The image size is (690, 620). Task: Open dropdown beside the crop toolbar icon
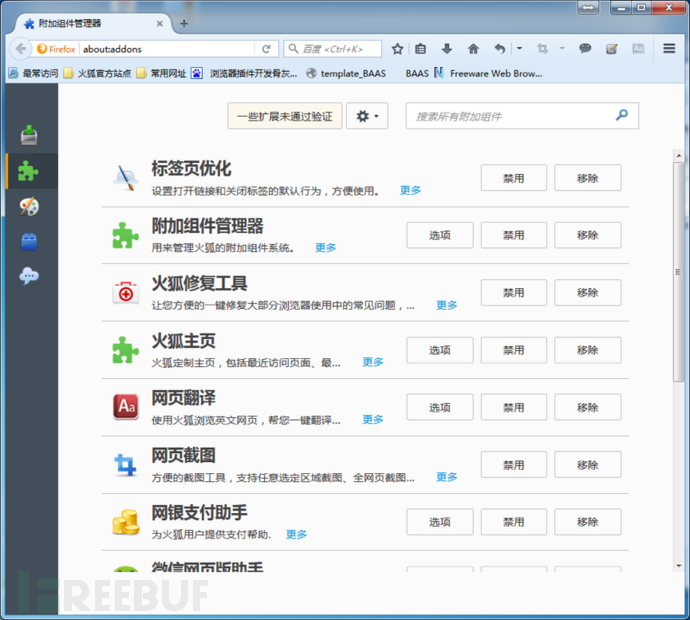(x=562, y=48)
